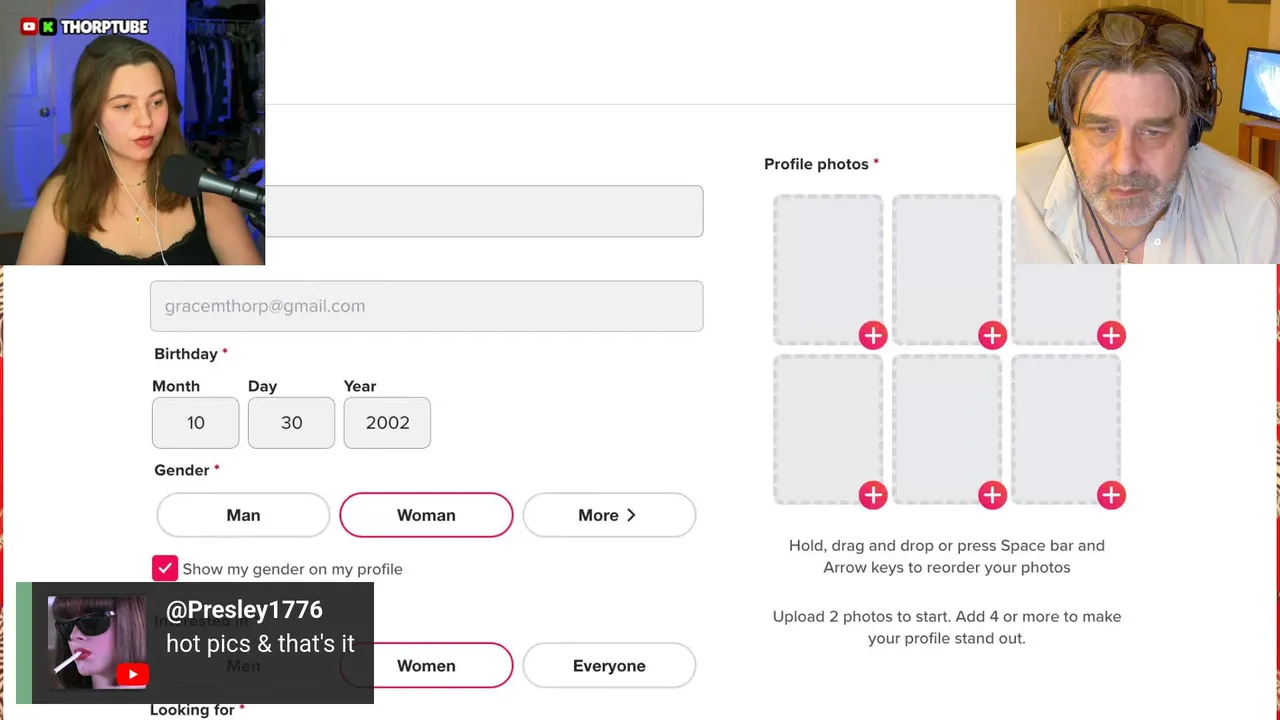Click the name input field above email

[x=484, y=211]
